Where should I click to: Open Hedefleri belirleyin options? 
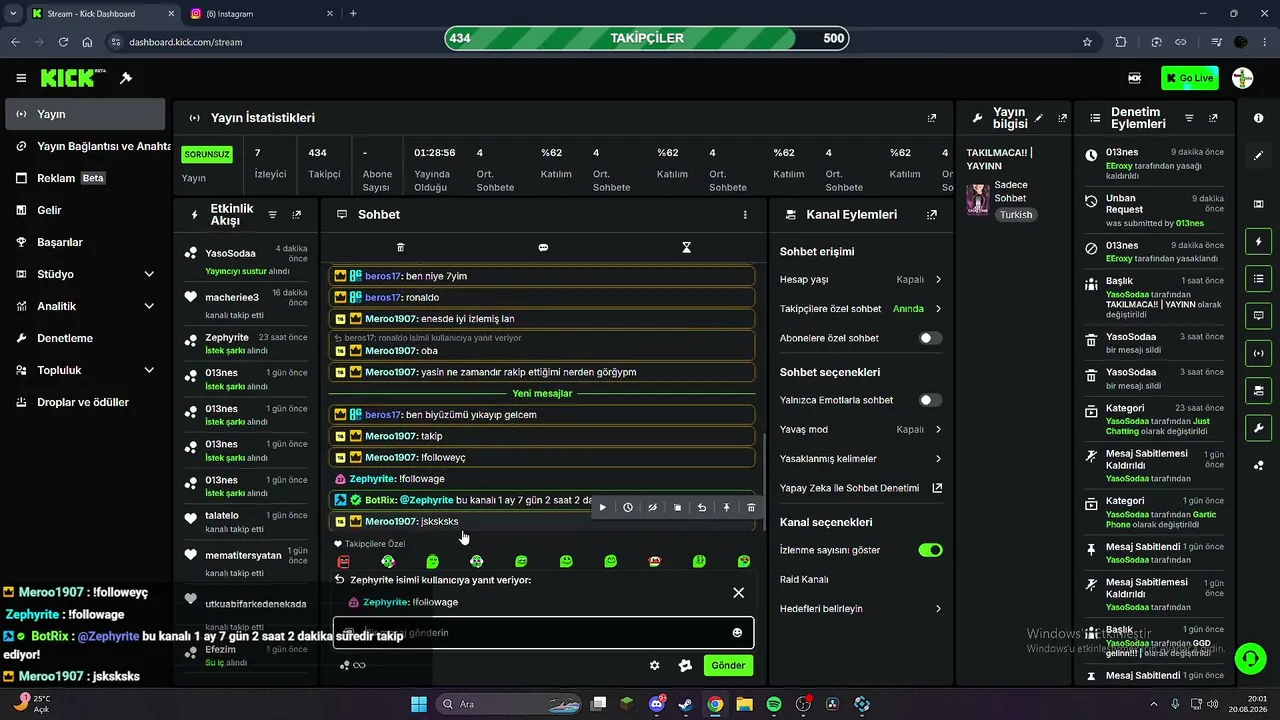(x=861, y=609)
